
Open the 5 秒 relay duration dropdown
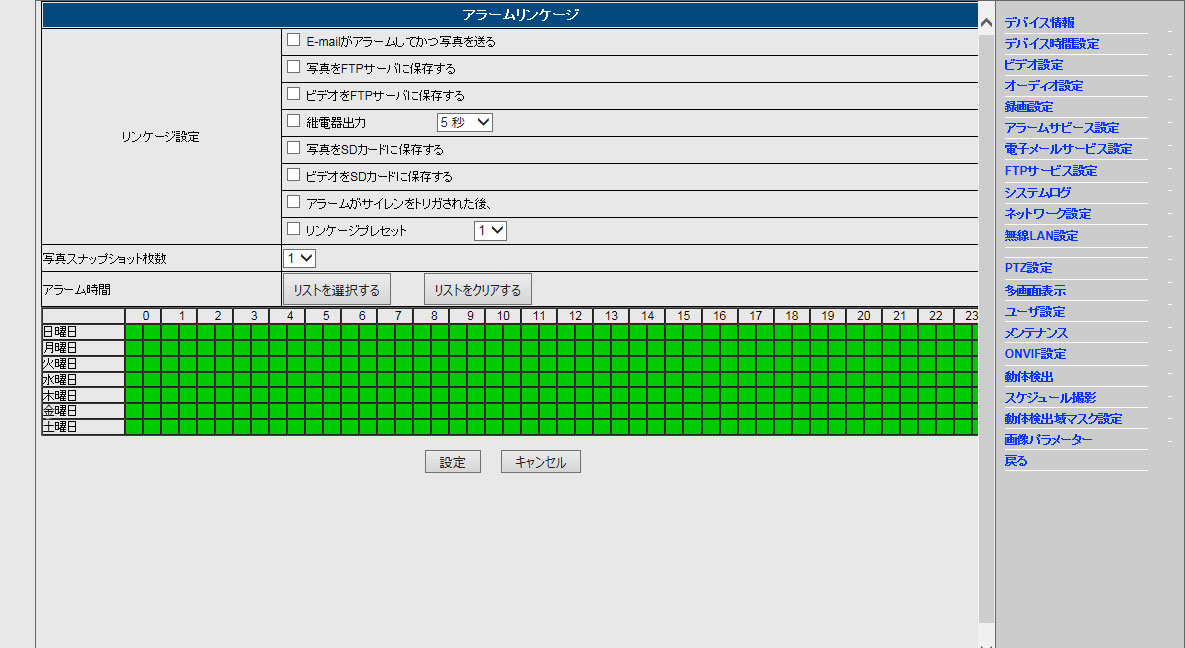(x=465, y=122)
